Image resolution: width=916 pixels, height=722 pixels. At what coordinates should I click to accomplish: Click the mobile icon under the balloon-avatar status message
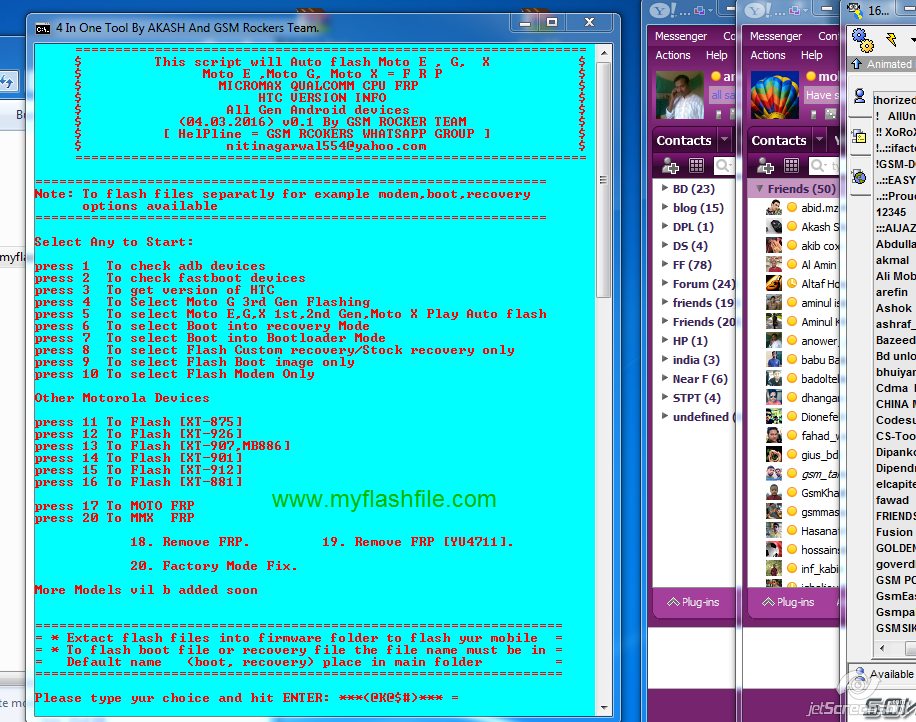(x=814, y=114)
